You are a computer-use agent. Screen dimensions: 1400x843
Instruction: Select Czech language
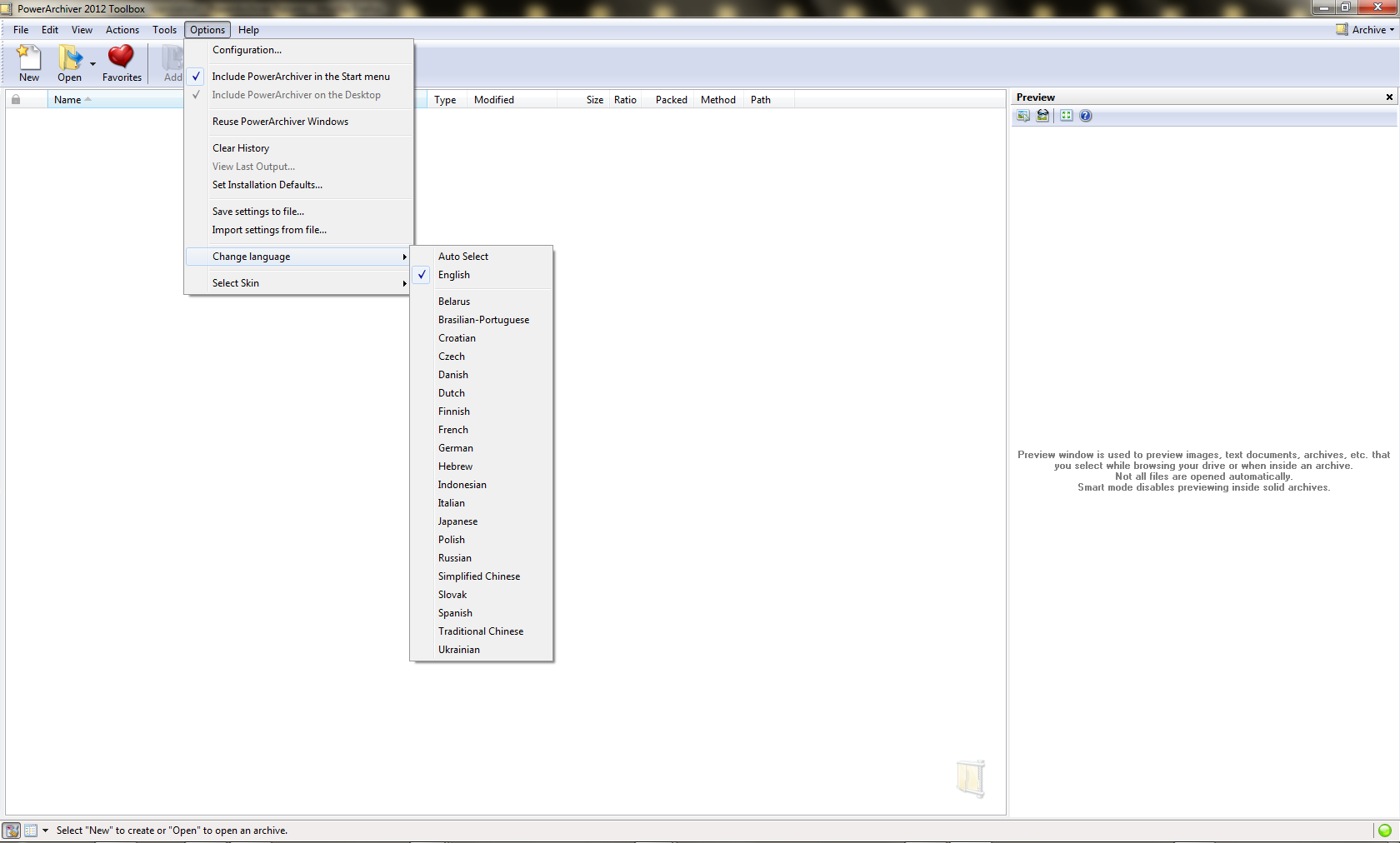coord(482,357)
